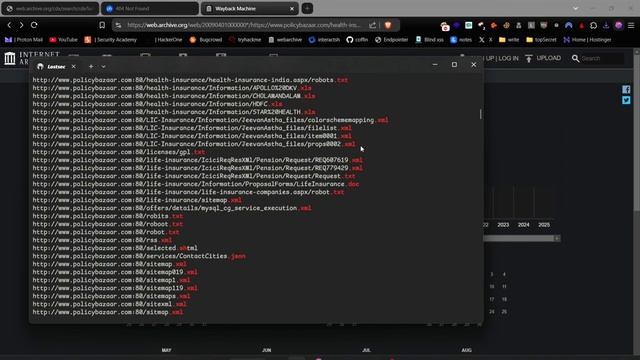Open the browser profile avatar

[x=619, y=25]
